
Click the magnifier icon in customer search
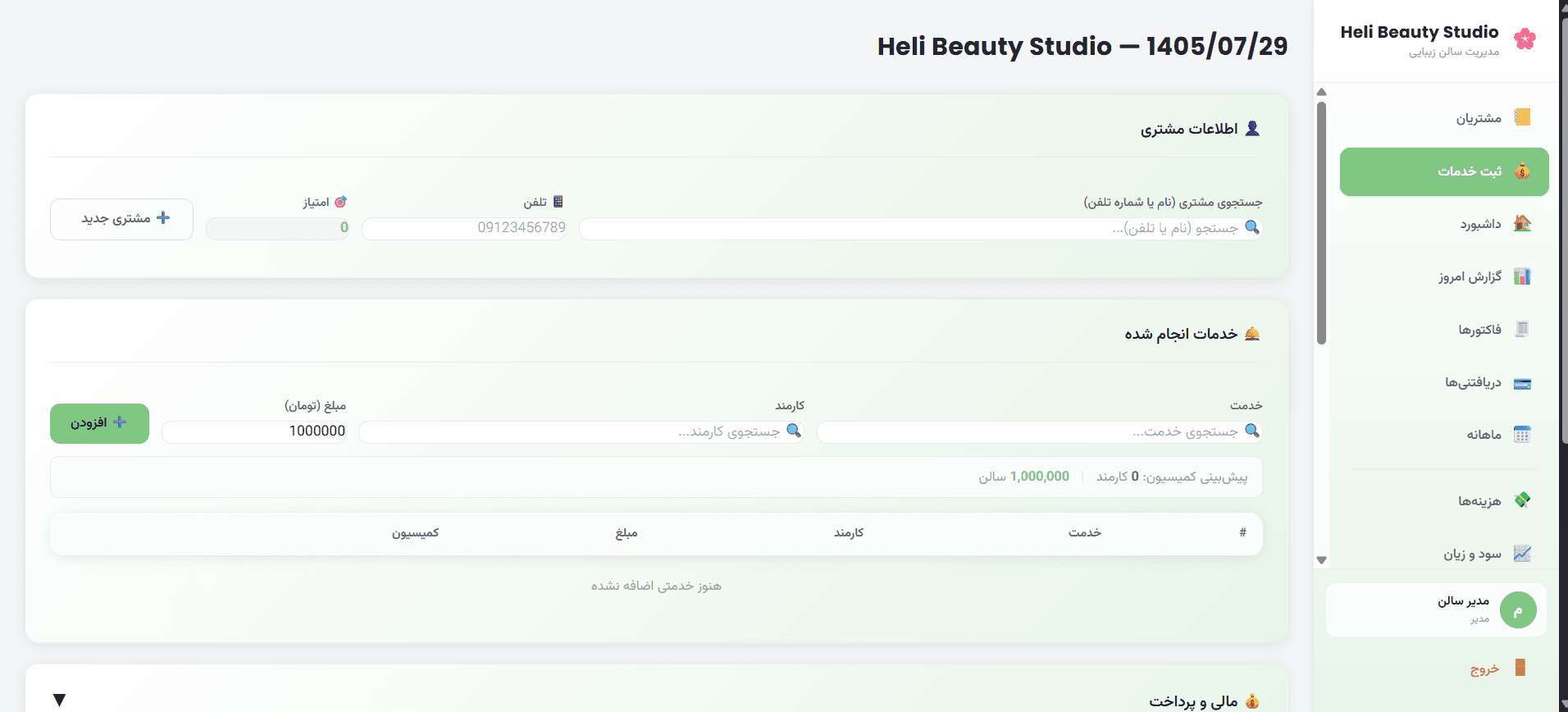tap(1252, 227)
